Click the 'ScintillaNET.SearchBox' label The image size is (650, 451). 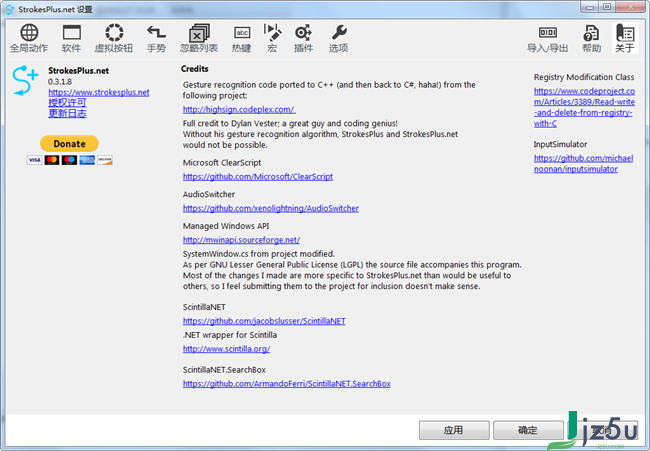(x=224, y=370)
